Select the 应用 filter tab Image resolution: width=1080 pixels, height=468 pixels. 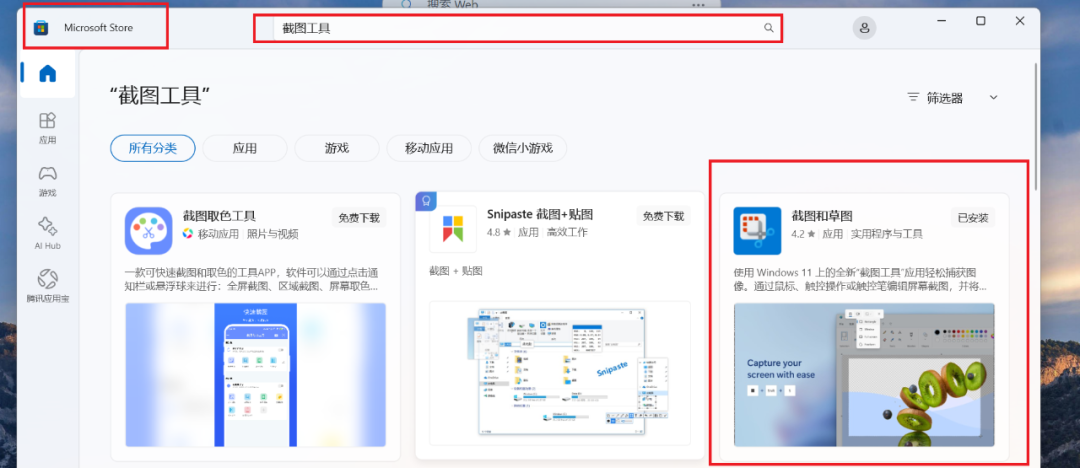point(245,148)
